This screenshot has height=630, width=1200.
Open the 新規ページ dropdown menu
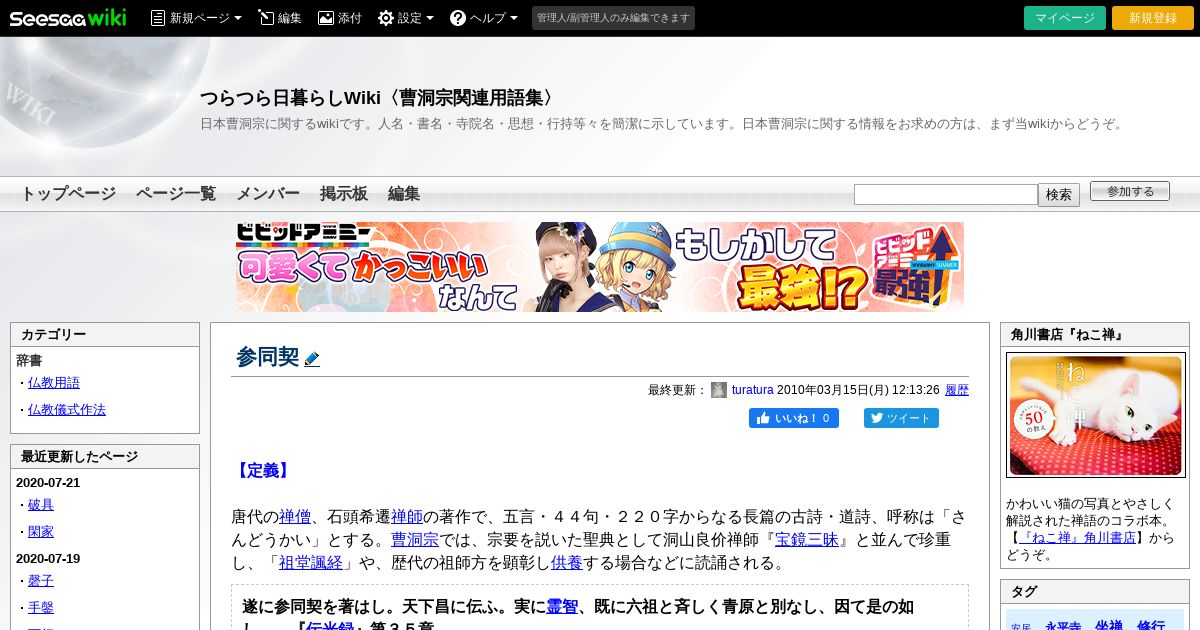196,18
